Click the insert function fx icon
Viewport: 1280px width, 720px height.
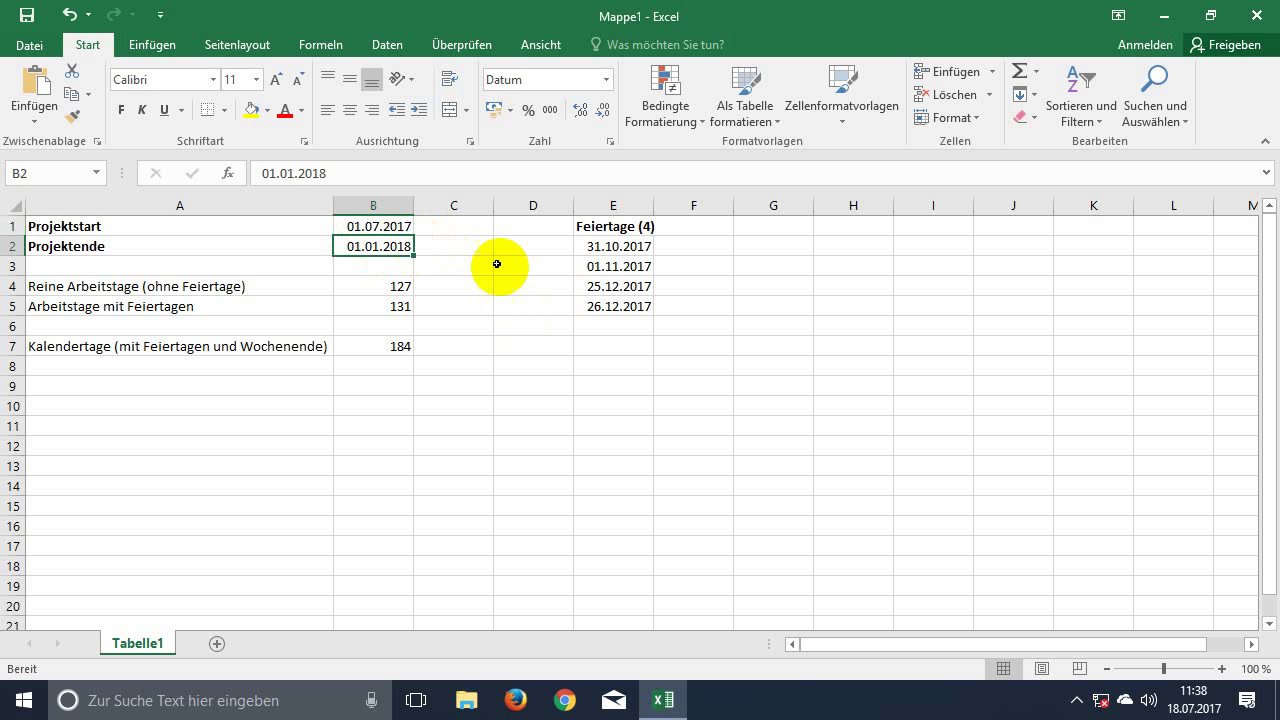tap(228, 173)
